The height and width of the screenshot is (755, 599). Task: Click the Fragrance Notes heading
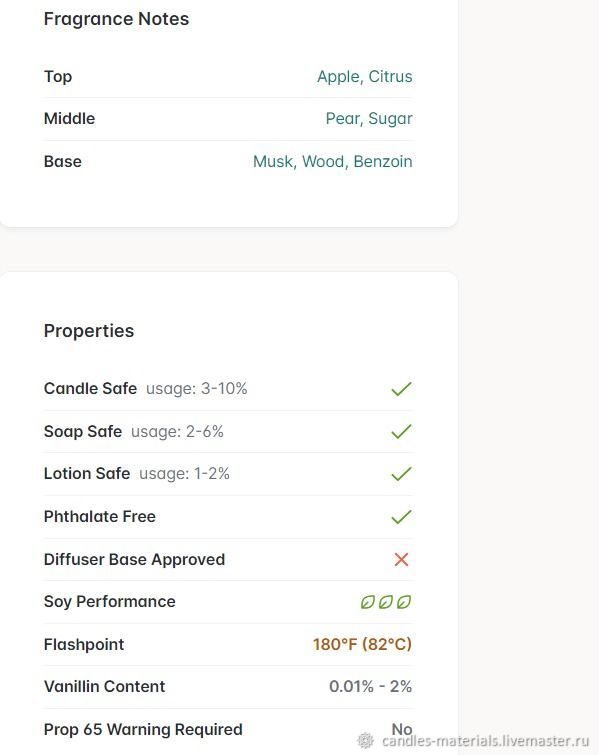(117, 19)
